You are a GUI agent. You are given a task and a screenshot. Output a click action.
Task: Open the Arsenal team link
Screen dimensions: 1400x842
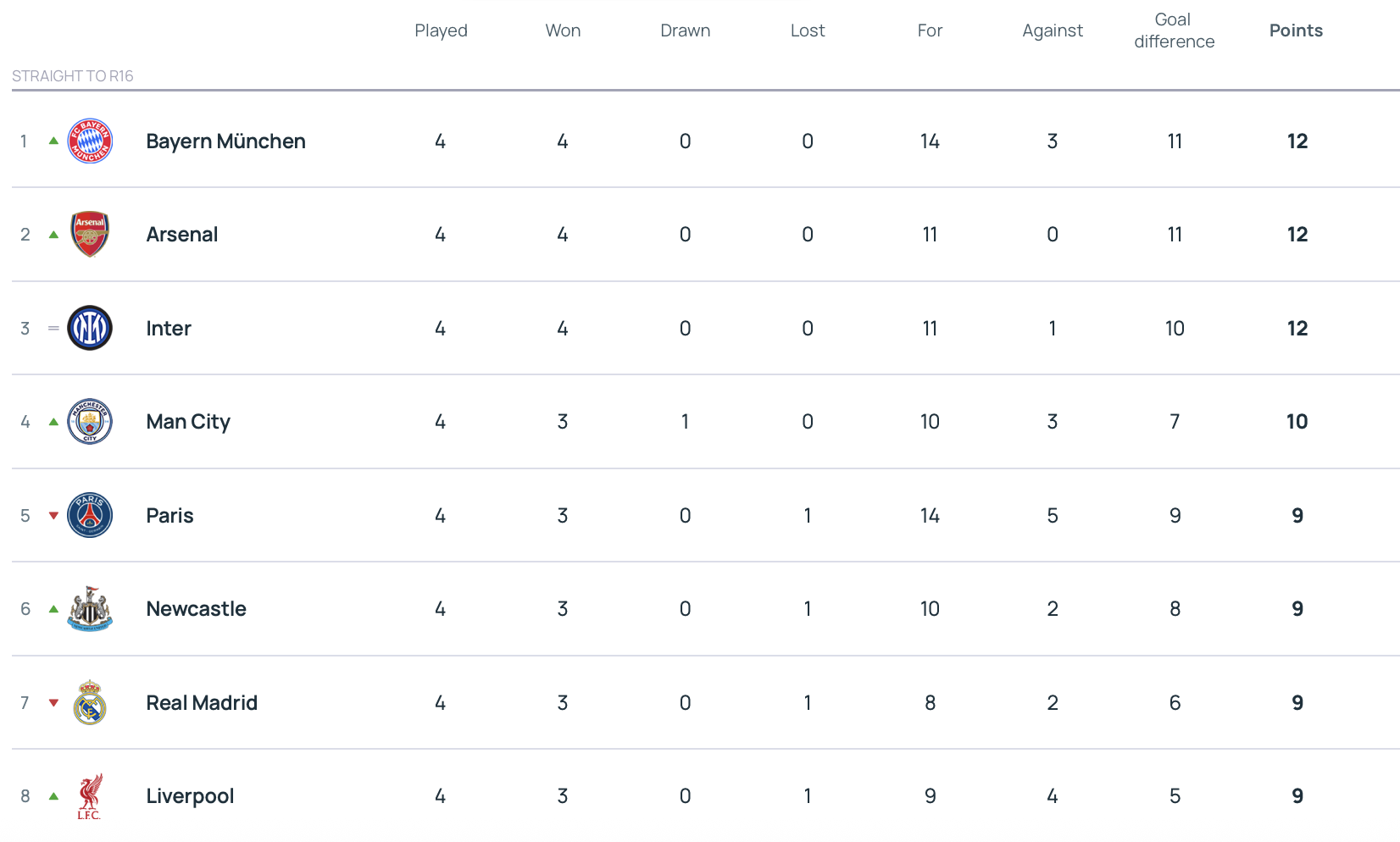tap(181, 235)
